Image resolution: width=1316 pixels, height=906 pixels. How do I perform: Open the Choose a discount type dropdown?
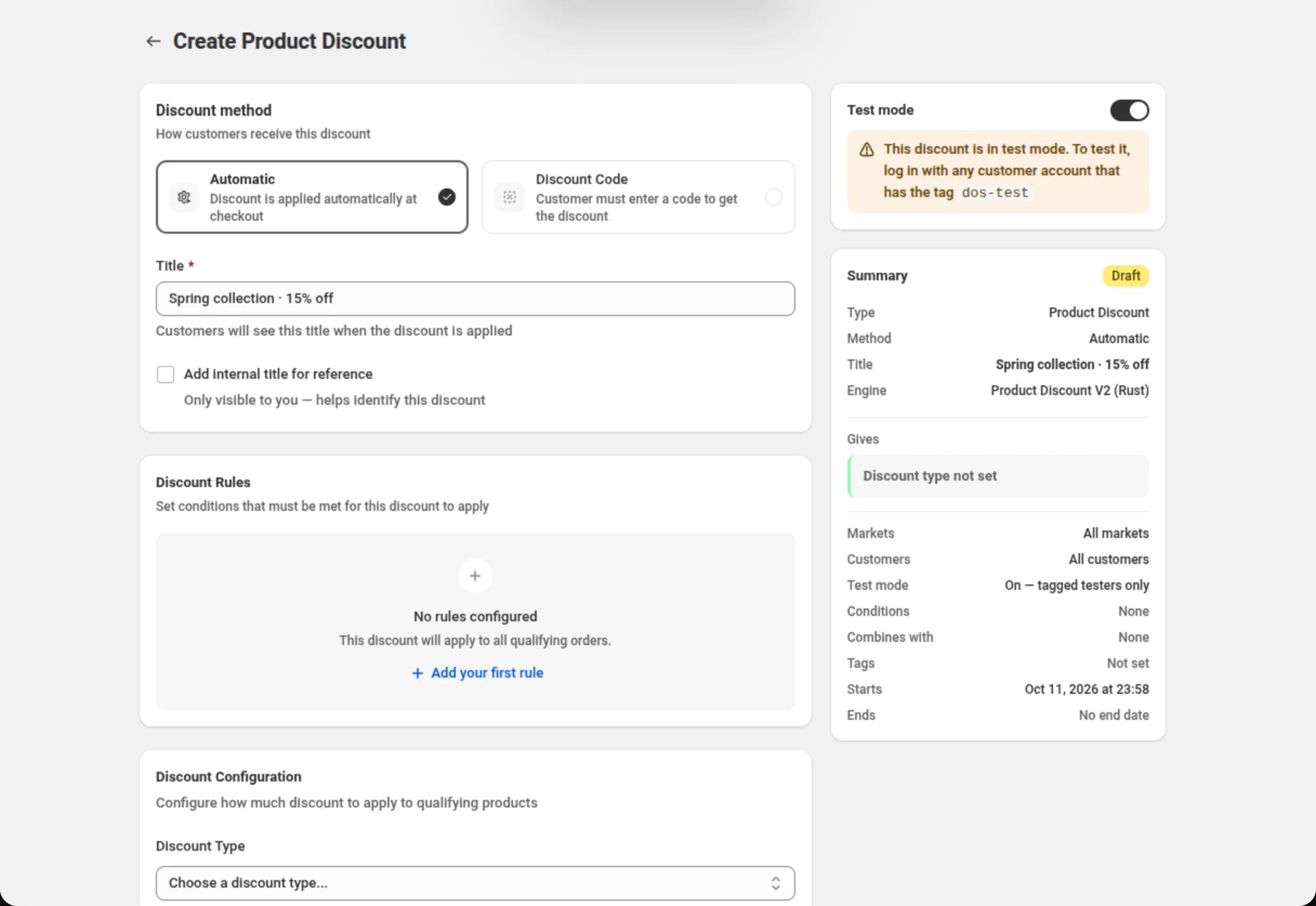475,883
